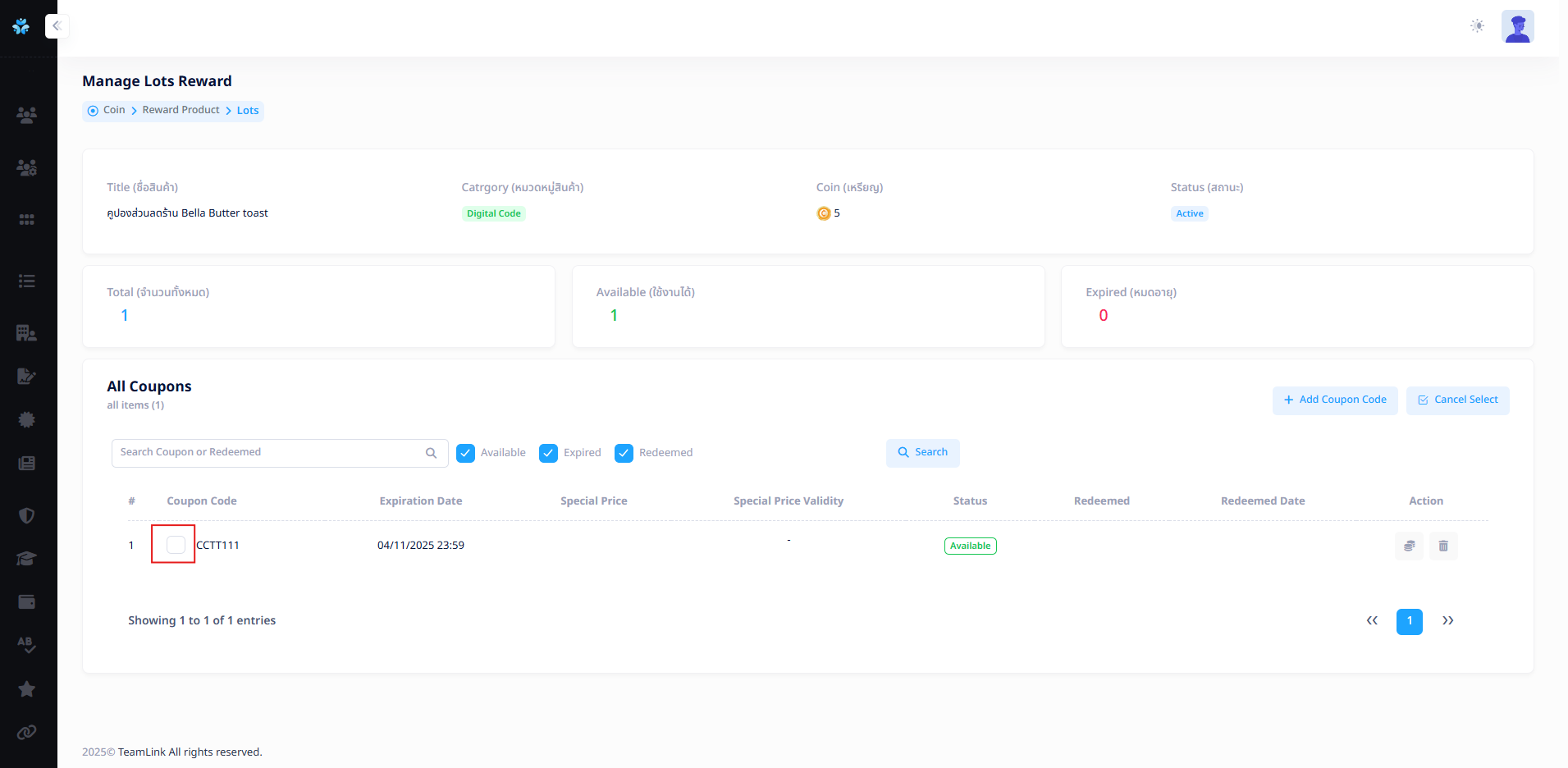Open the graduation cap sidebar menu

pos(26,559)
